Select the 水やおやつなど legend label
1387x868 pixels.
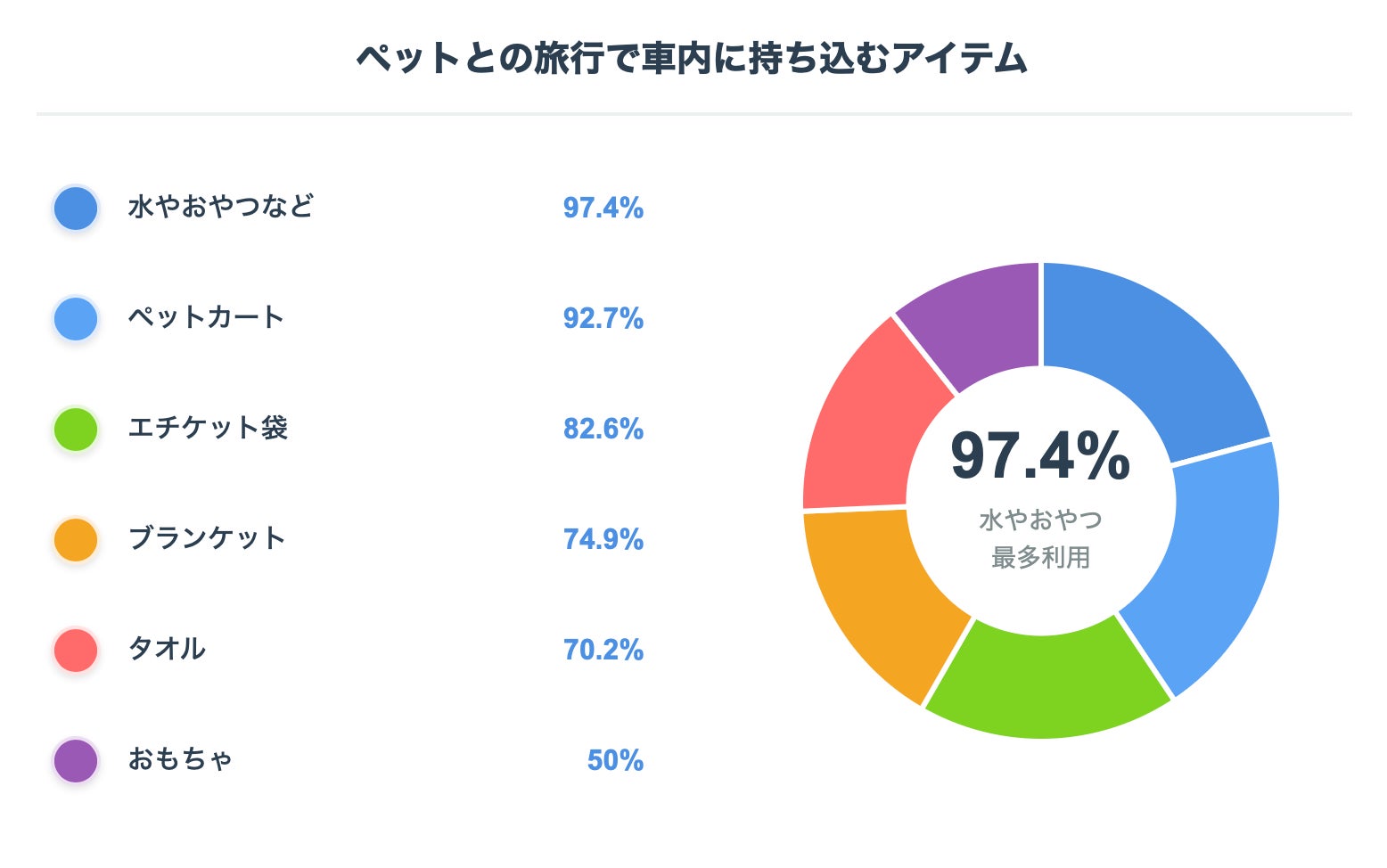[x=220, y=207]
